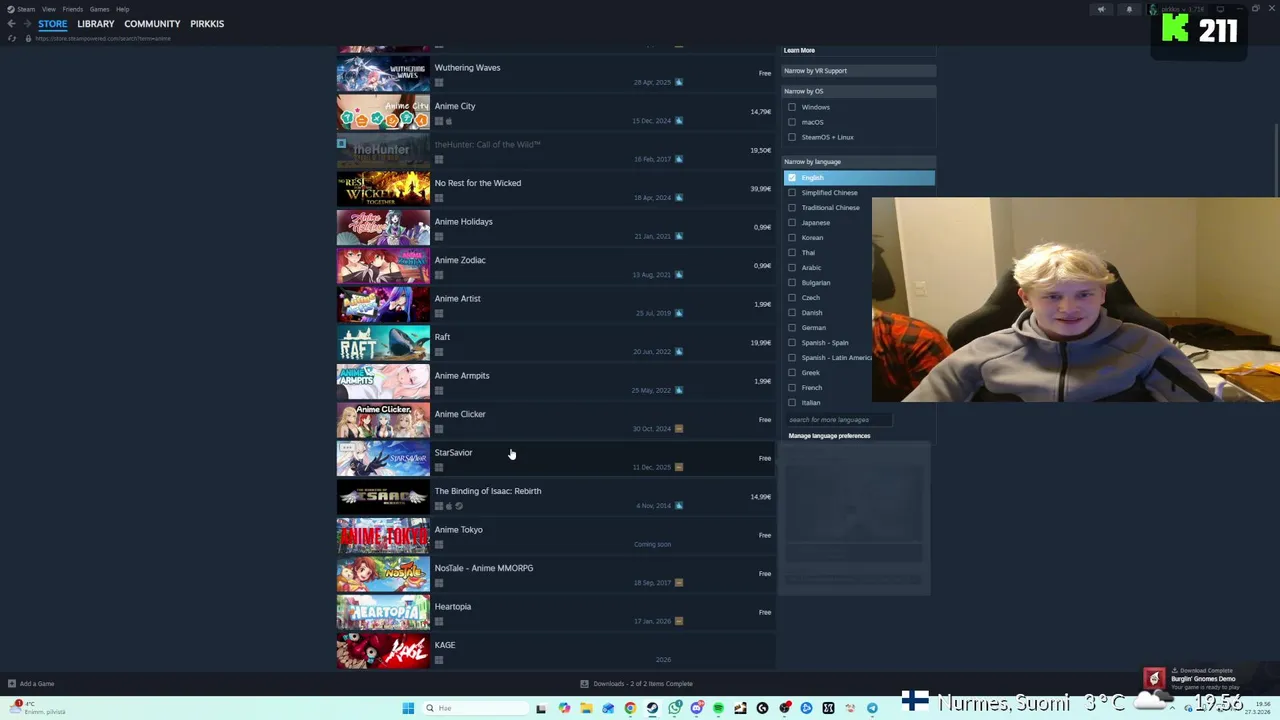Reload the store page with refresh icon
This screenshot has width=1280, height=720.
coord(12,38)
